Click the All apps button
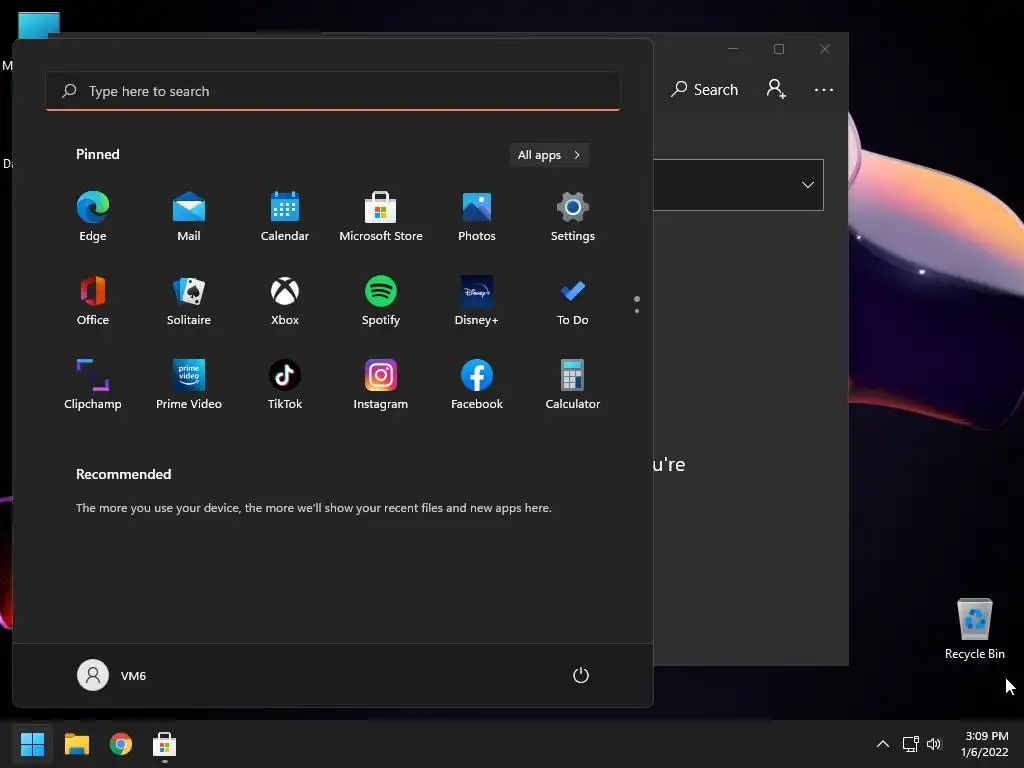The width and height of the screenshot is (1024, 768). click(x=549, y=155)
